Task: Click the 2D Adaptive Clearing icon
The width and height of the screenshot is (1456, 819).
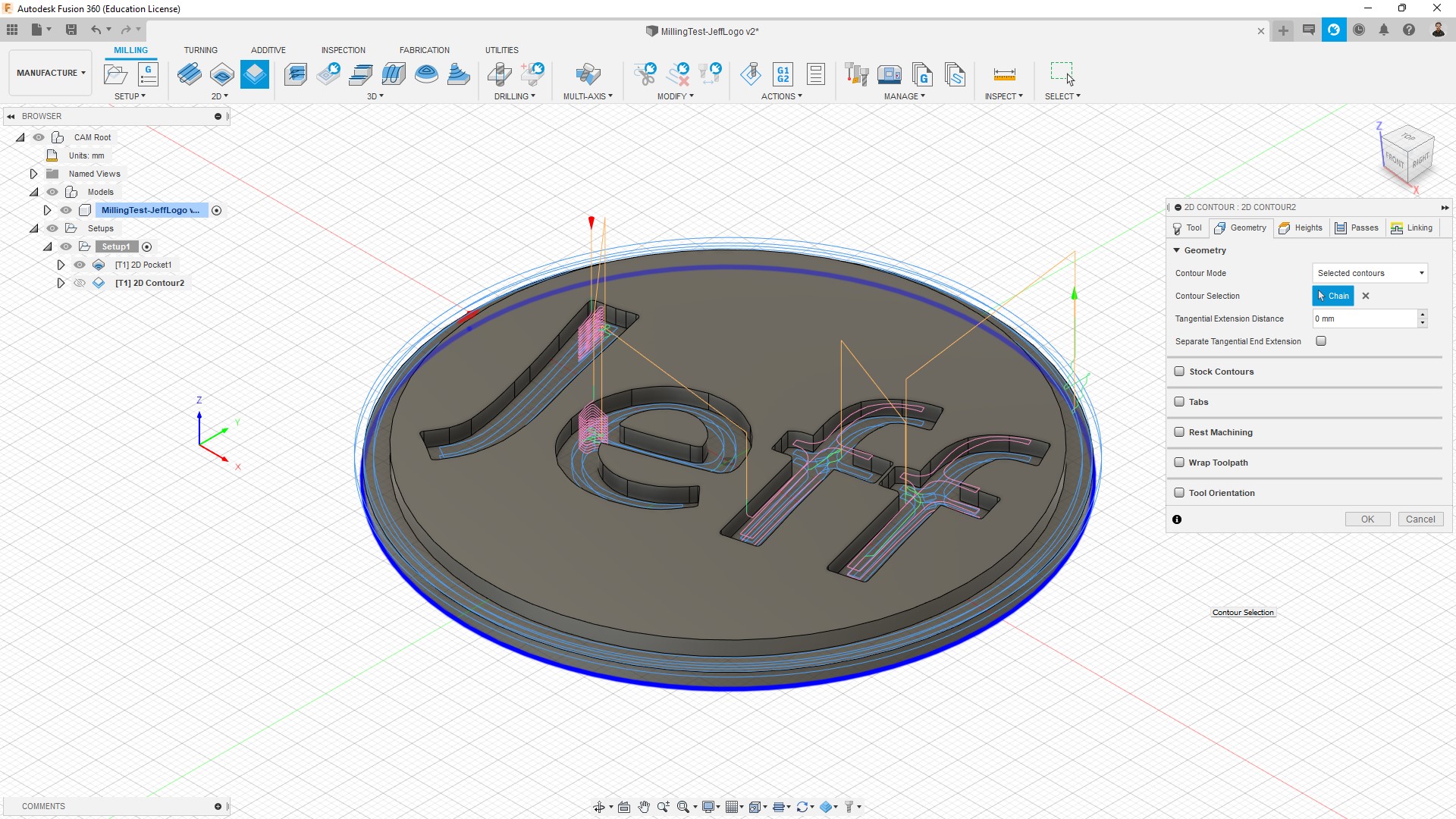Action: pyautogui.click(x=190, y=74)
